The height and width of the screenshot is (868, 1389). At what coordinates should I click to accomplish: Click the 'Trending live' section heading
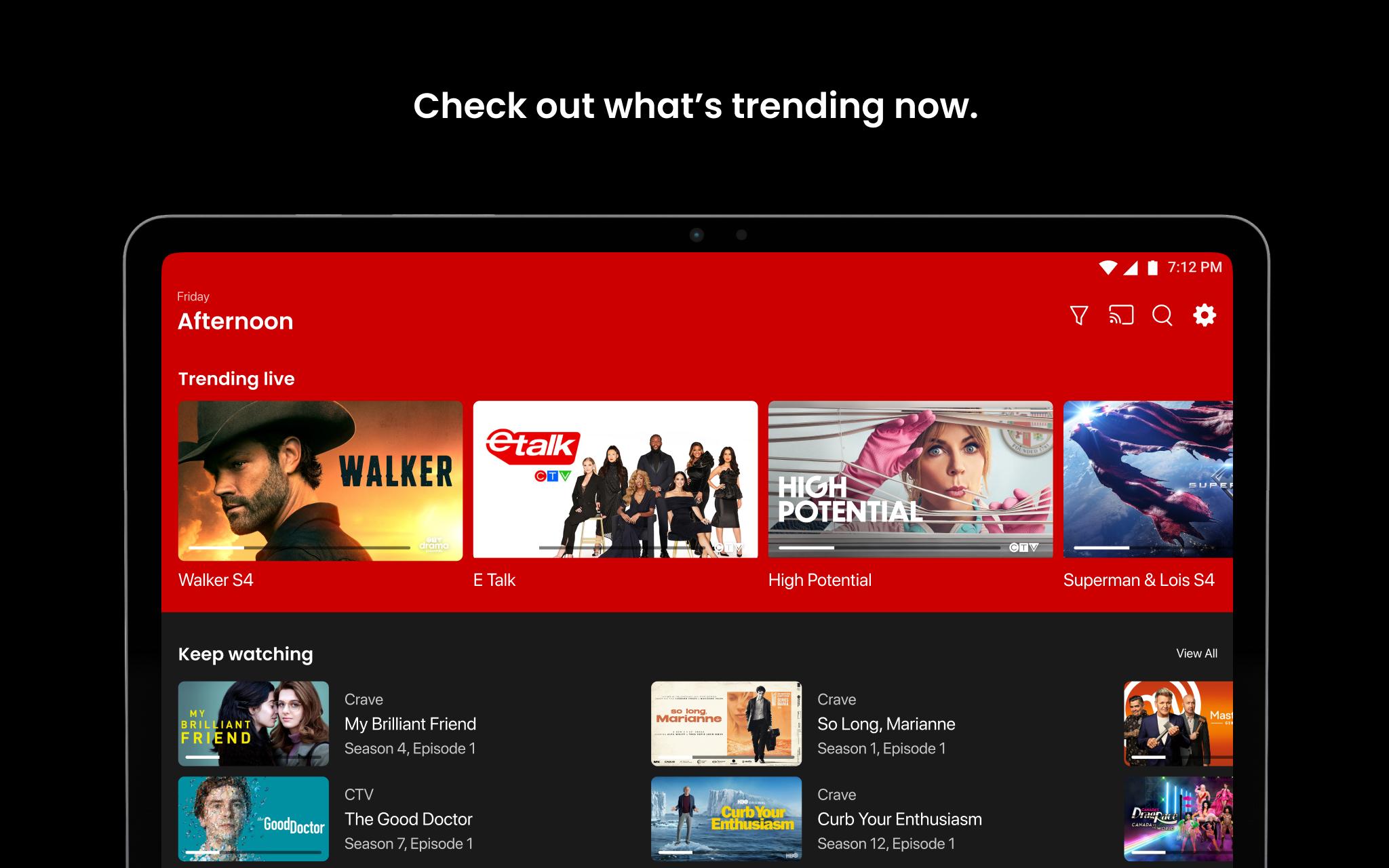[x=236, y=379]
